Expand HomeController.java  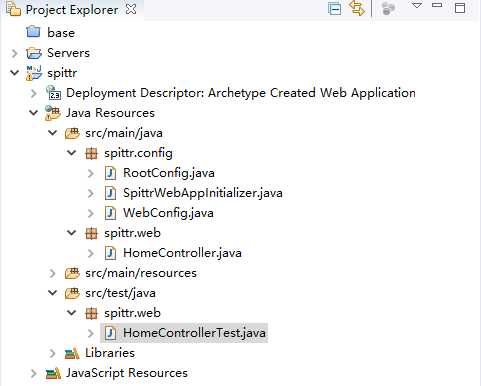click(91, 253)
